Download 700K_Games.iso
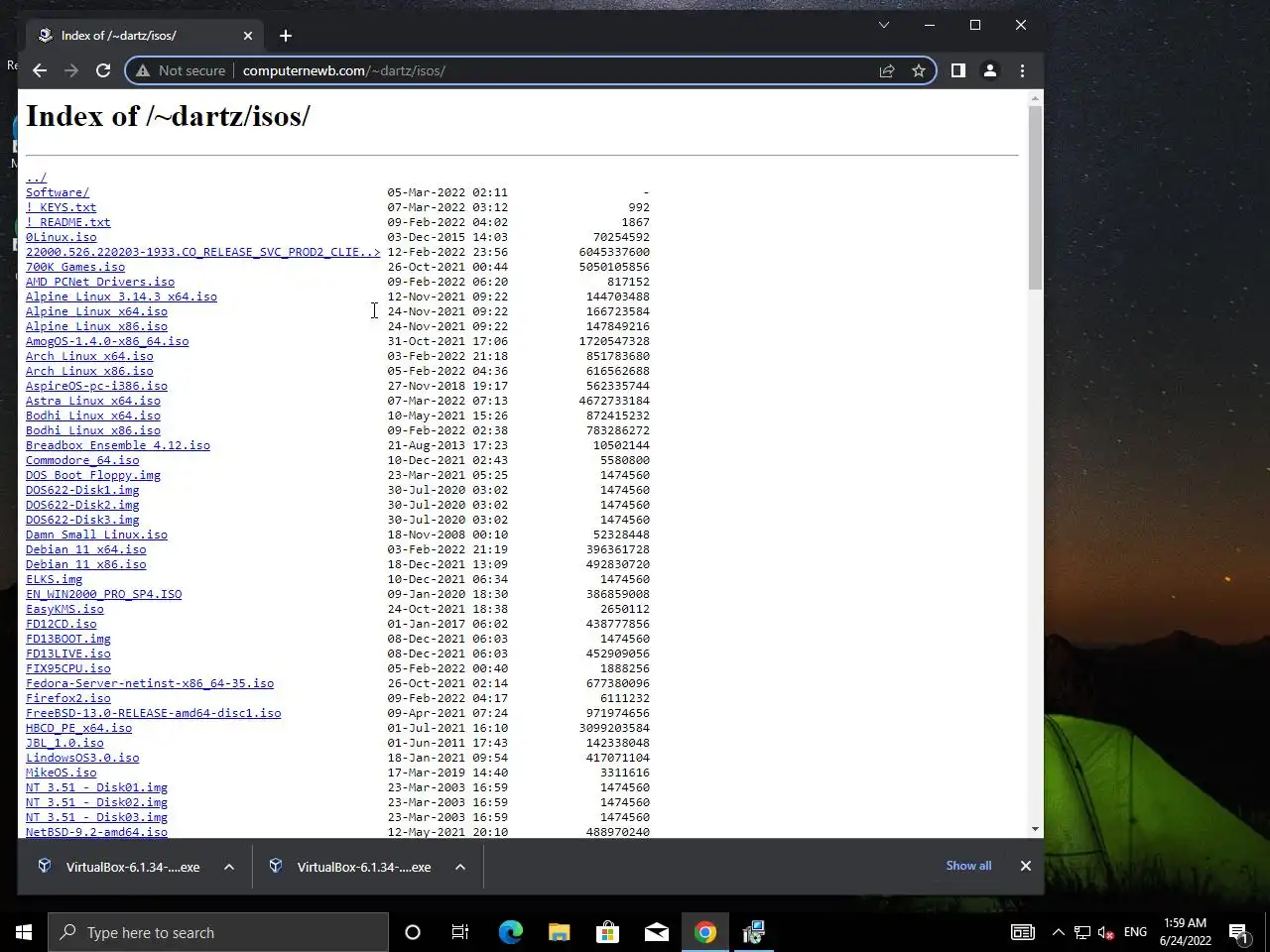 pyautogui.click(x=75, y=267)
